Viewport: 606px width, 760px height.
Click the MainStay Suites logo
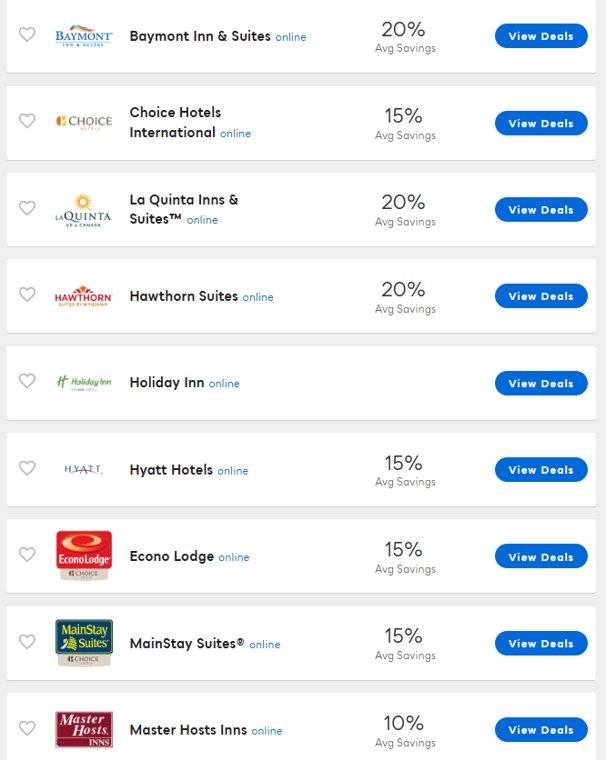pos(84,642)
